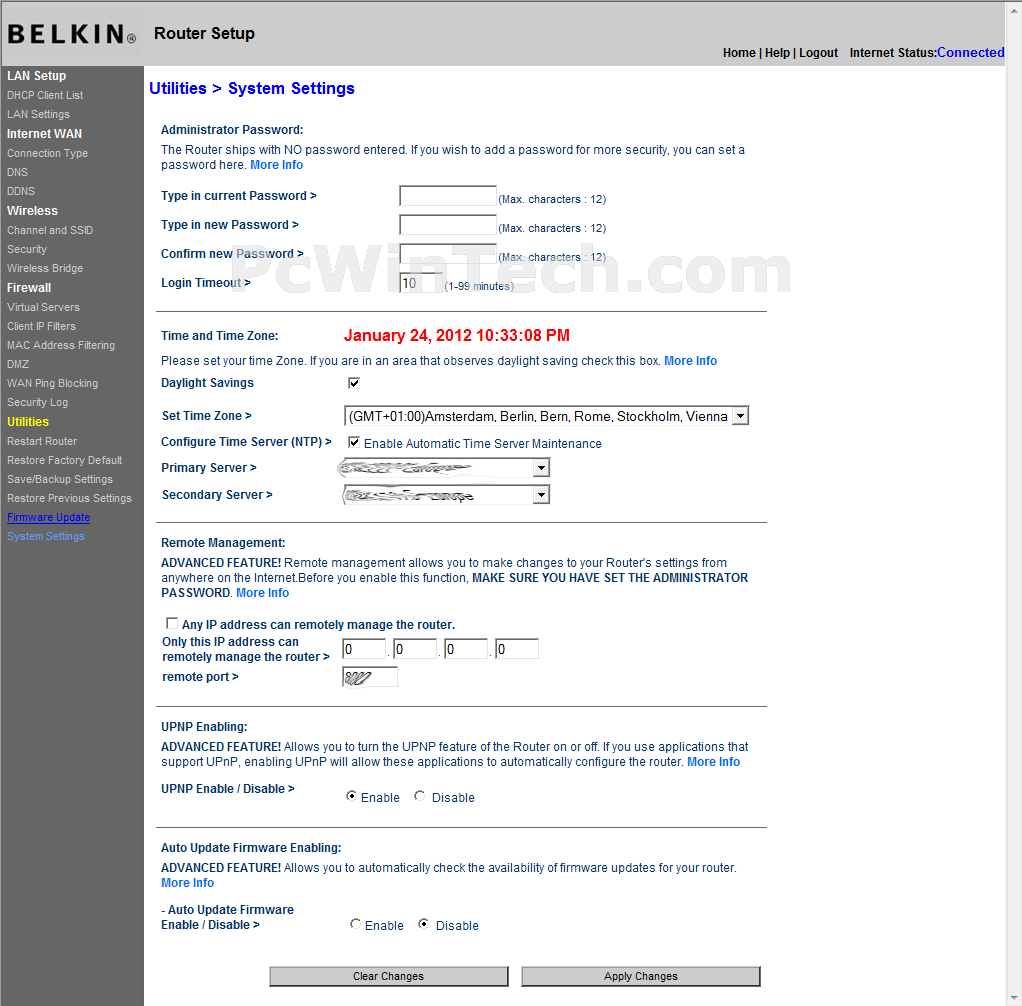Click More Info under Administrator Password

pos(276,165)
